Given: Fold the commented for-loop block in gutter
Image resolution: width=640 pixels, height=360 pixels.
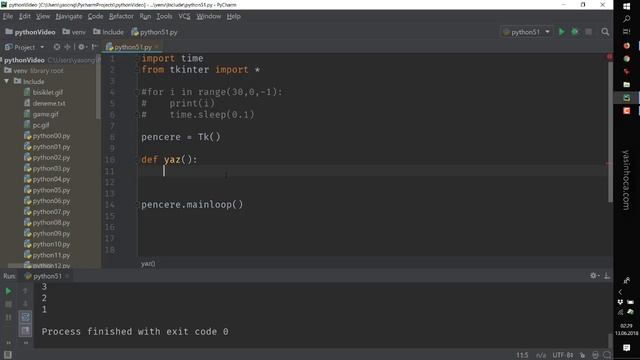Looking at the screenshot, I should [x=138, y=92].
